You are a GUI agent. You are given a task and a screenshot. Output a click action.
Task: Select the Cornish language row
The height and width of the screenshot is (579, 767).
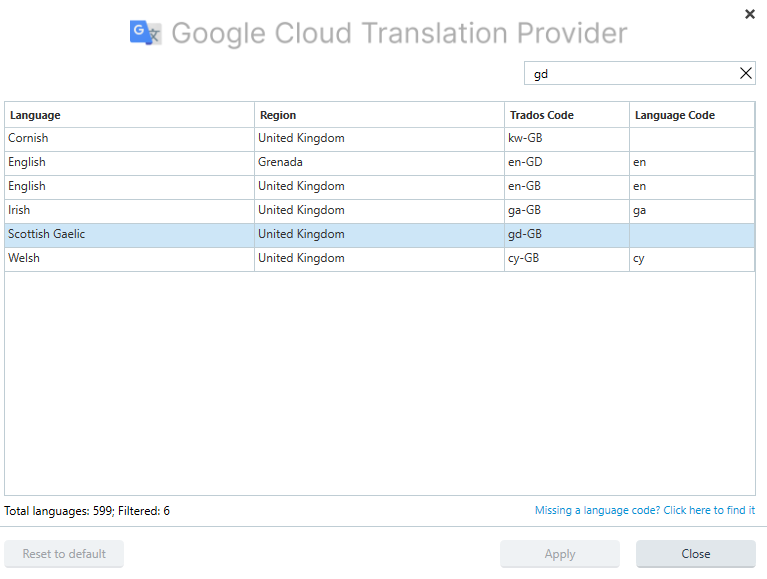point(129,139)
